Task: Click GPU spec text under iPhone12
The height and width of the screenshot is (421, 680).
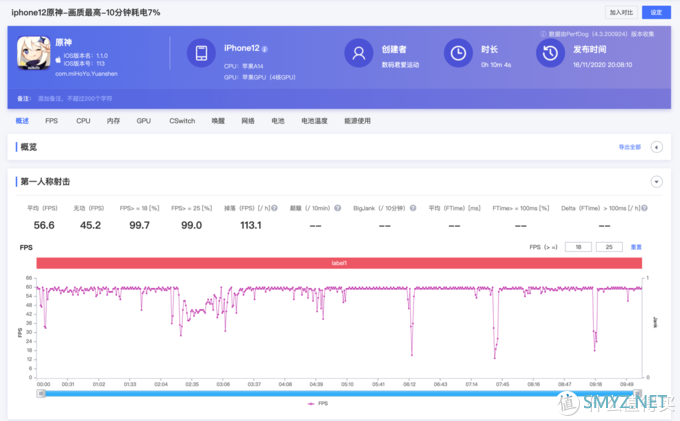Action: (260, 78)
